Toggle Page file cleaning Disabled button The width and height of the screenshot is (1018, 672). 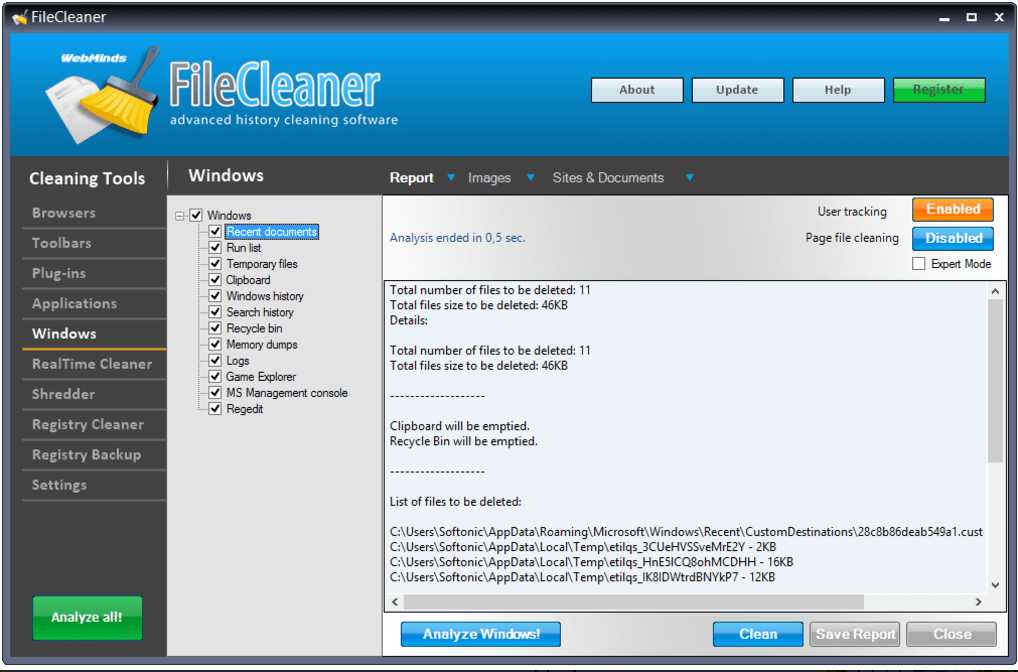952,238
